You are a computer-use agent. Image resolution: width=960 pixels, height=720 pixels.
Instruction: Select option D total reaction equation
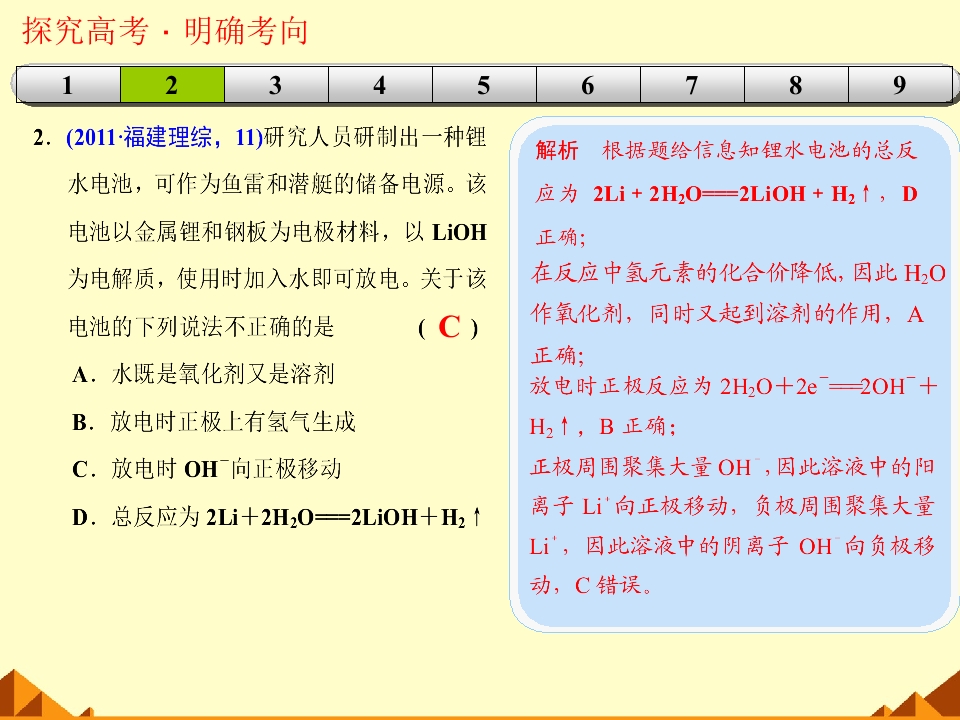(x=277, y=517)
